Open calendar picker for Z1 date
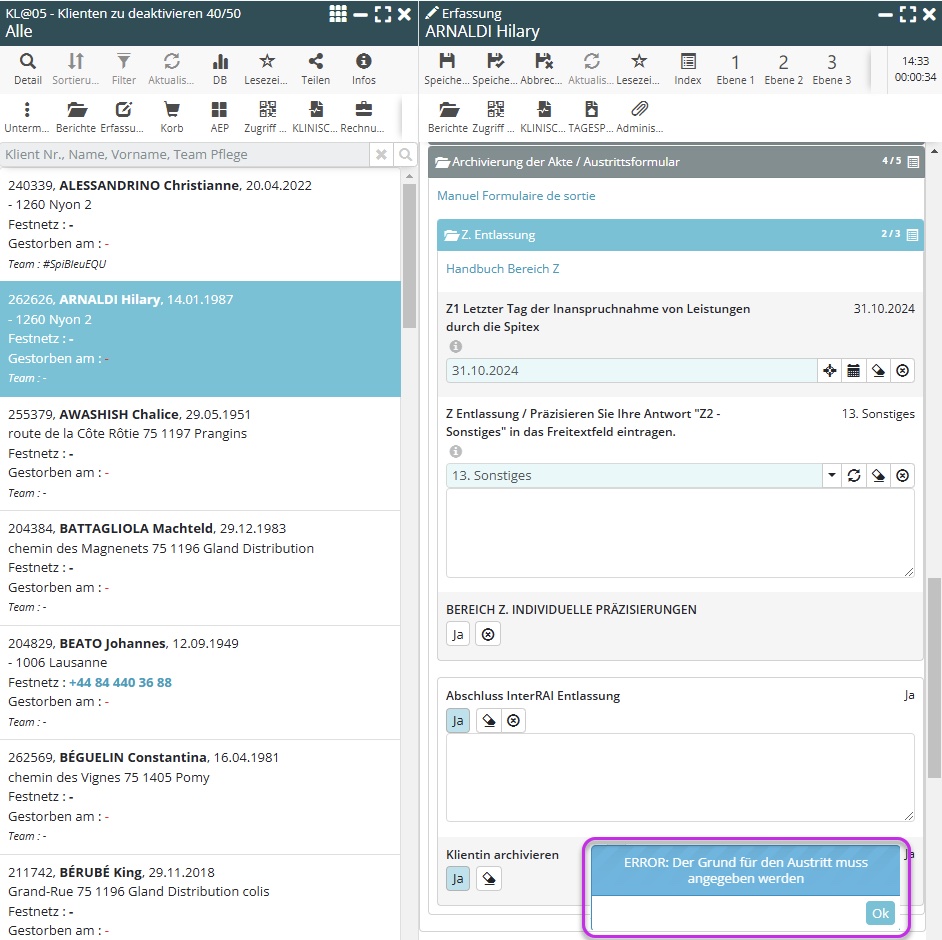 (x=853, y=371)
